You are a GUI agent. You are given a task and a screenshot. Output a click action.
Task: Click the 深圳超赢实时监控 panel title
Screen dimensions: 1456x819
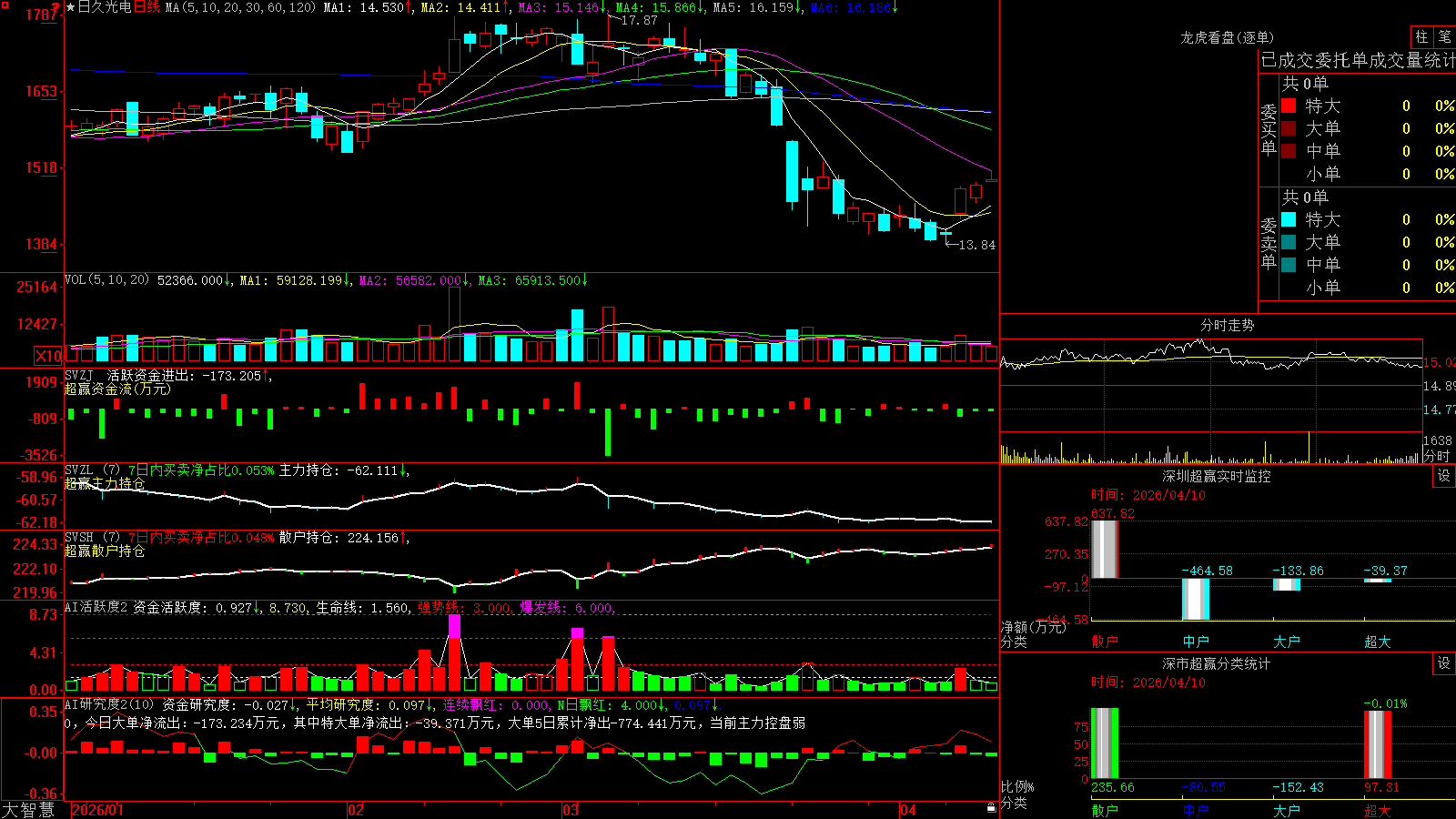1217,476
